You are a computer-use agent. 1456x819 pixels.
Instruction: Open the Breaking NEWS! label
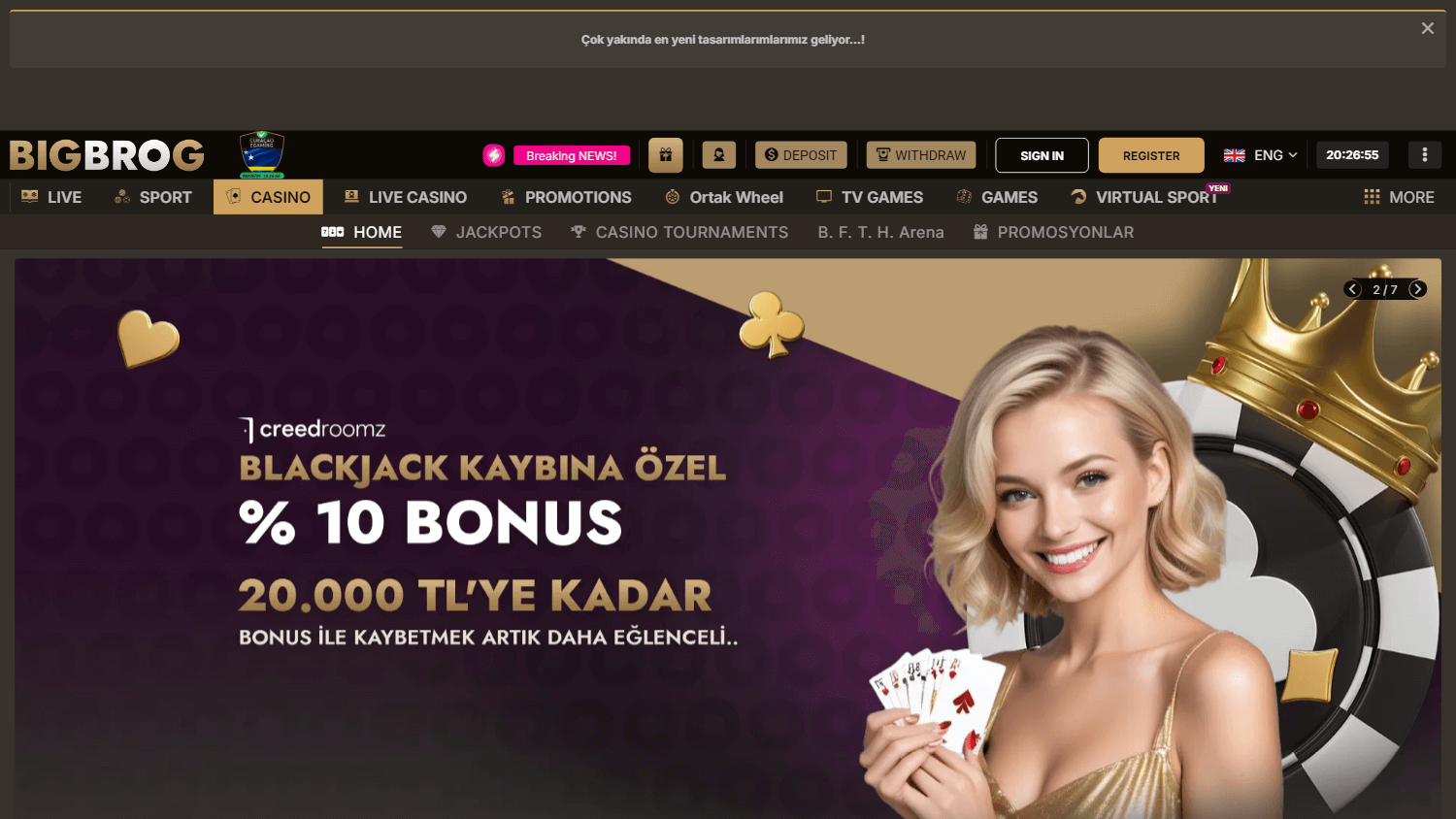click(572, 155)
